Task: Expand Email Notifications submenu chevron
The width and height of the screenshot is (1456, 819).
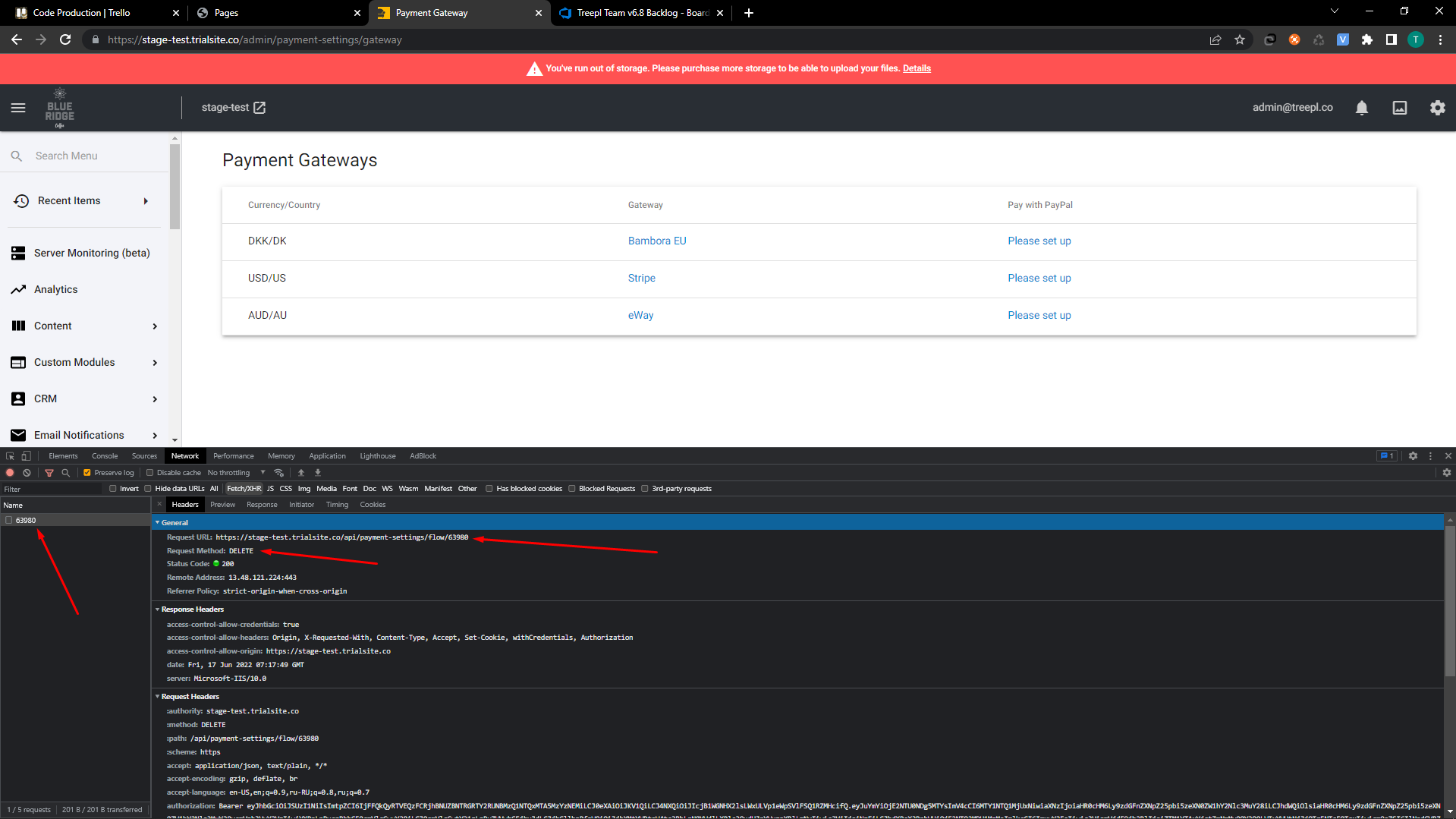Action: 155,436
